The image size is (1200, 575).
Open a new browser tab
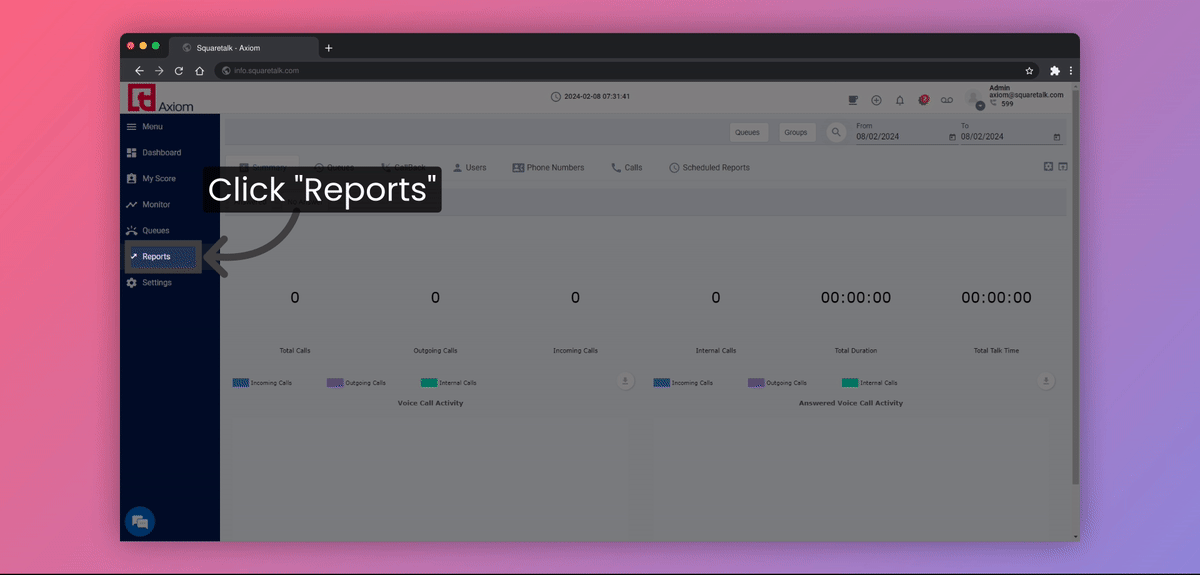pyautogui.click(x=328, y=48)
